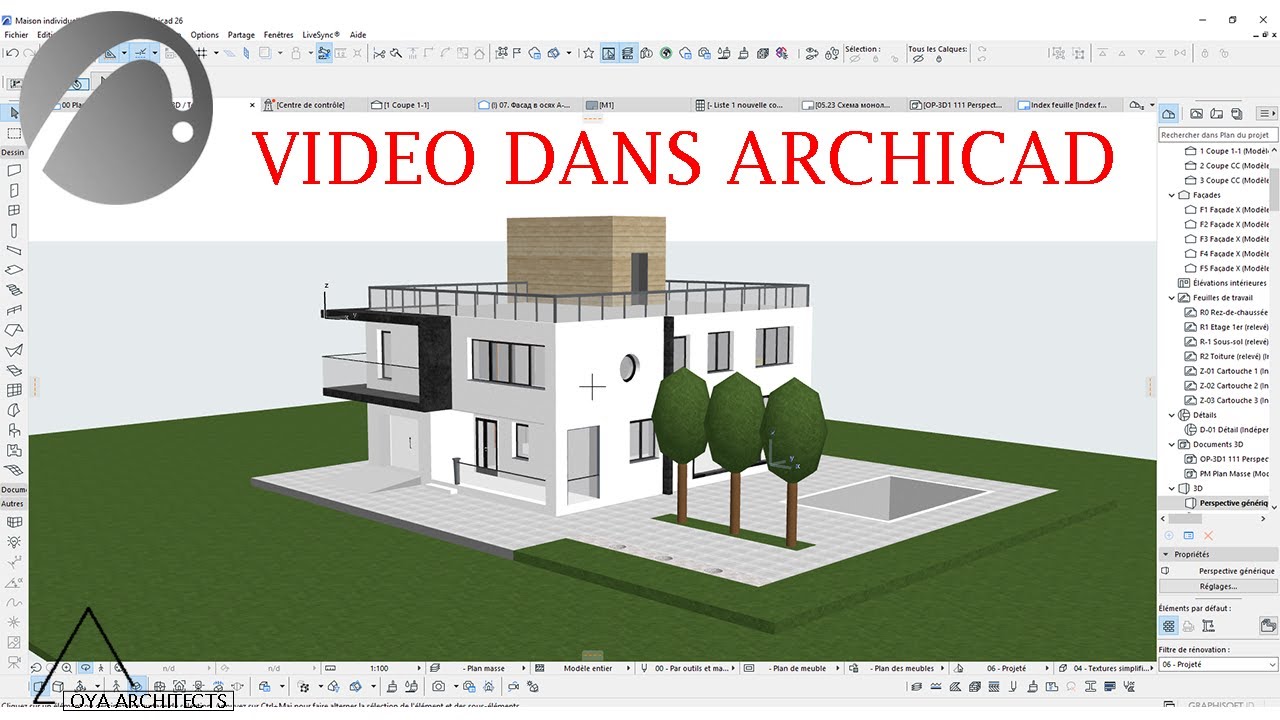Select the Marquee tool in toolbox
The width and height of the screenshot is (1280, 720).
tap(14, 133)
